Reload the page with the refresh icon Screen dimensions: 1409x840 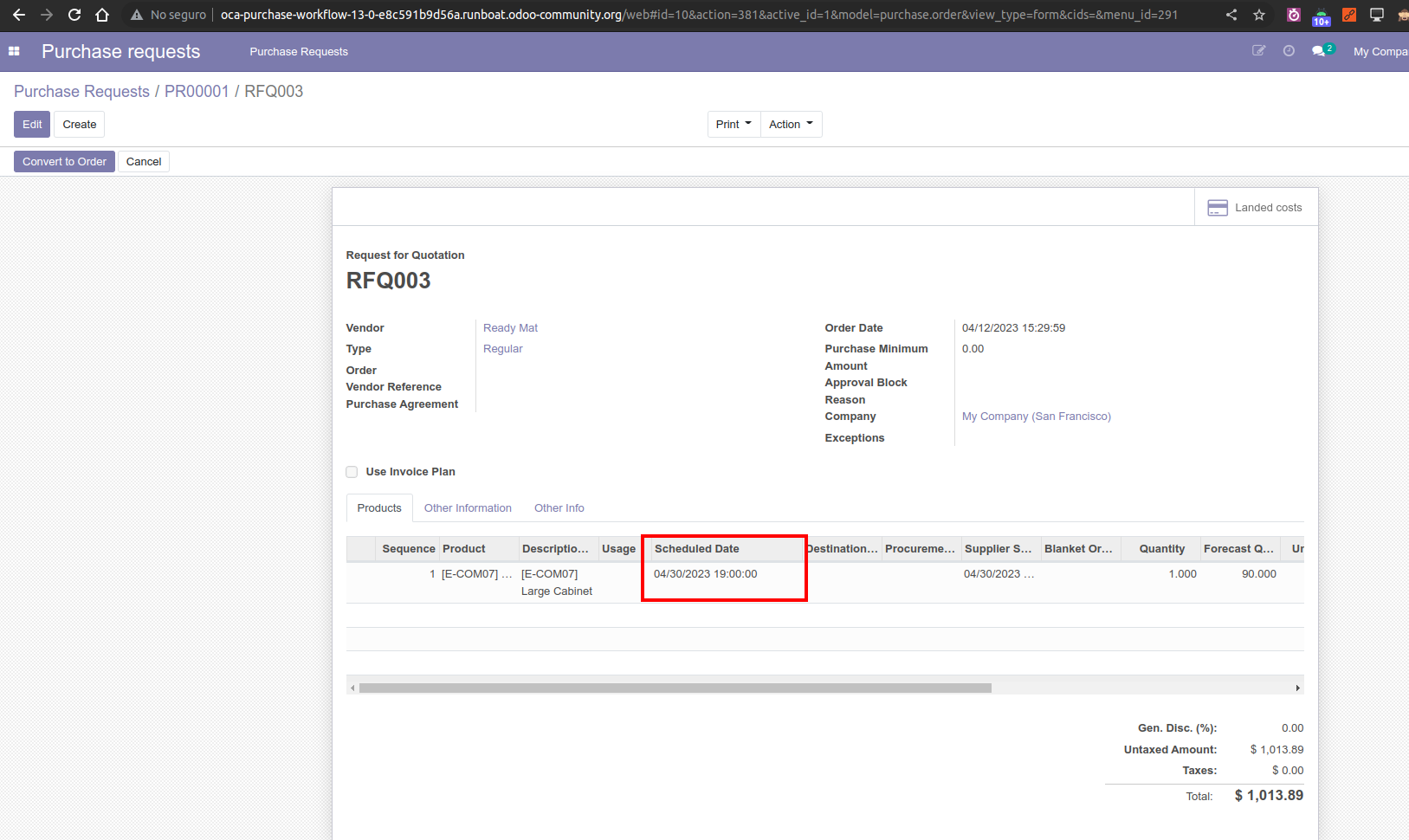click(x=74, y=15)
